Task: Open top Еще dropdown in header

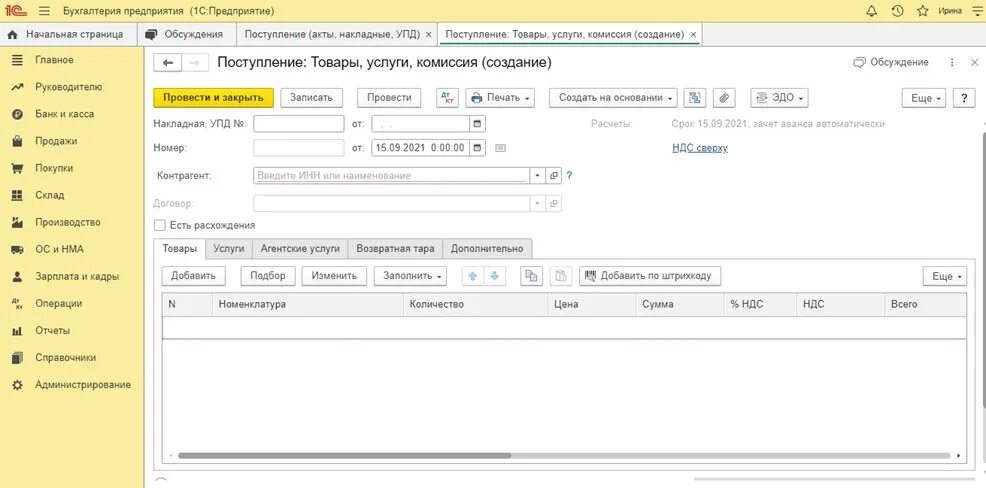Action: (924, 98)
